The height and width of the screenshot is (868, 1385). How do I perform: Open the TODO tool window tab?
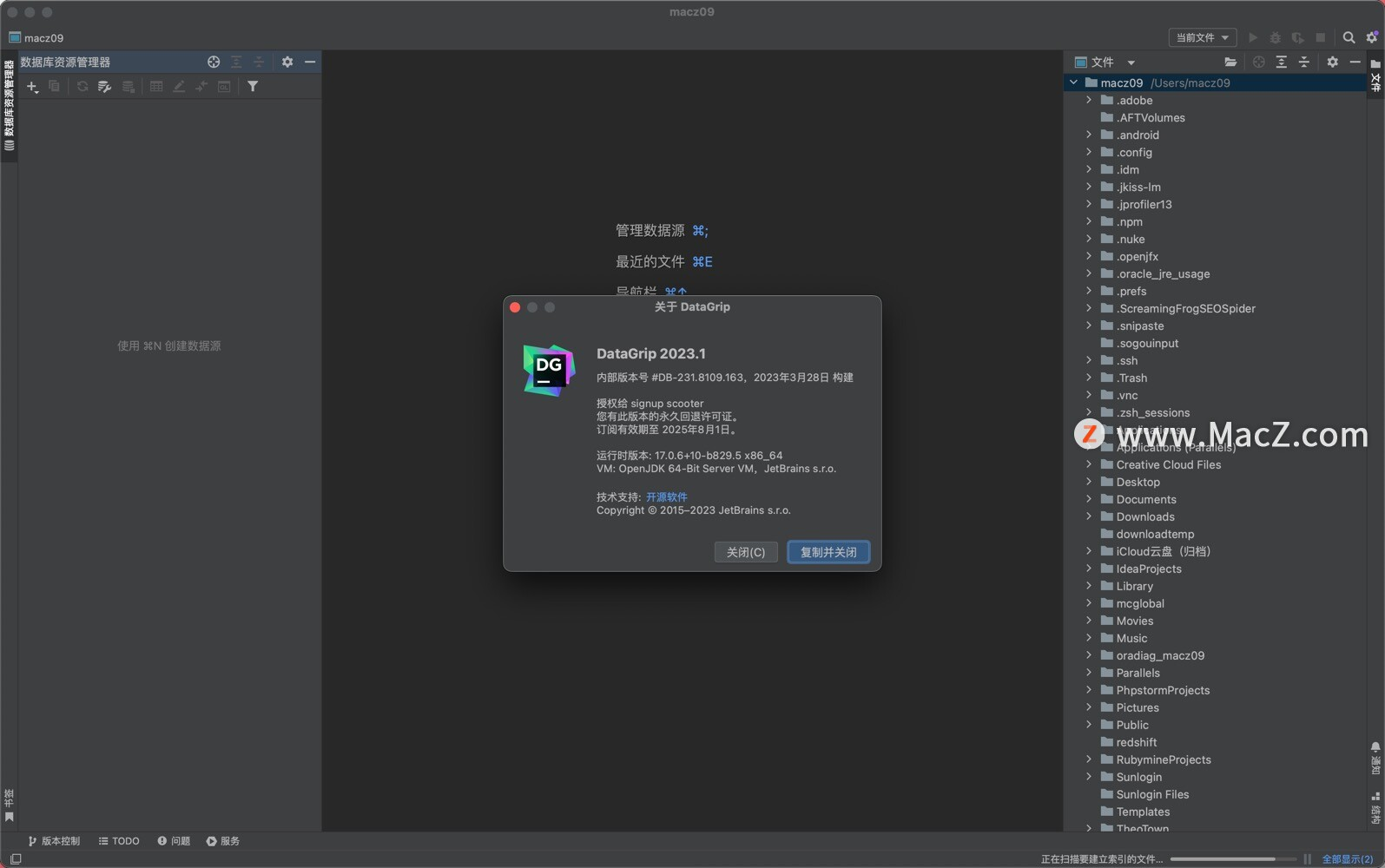click(119, 841)
